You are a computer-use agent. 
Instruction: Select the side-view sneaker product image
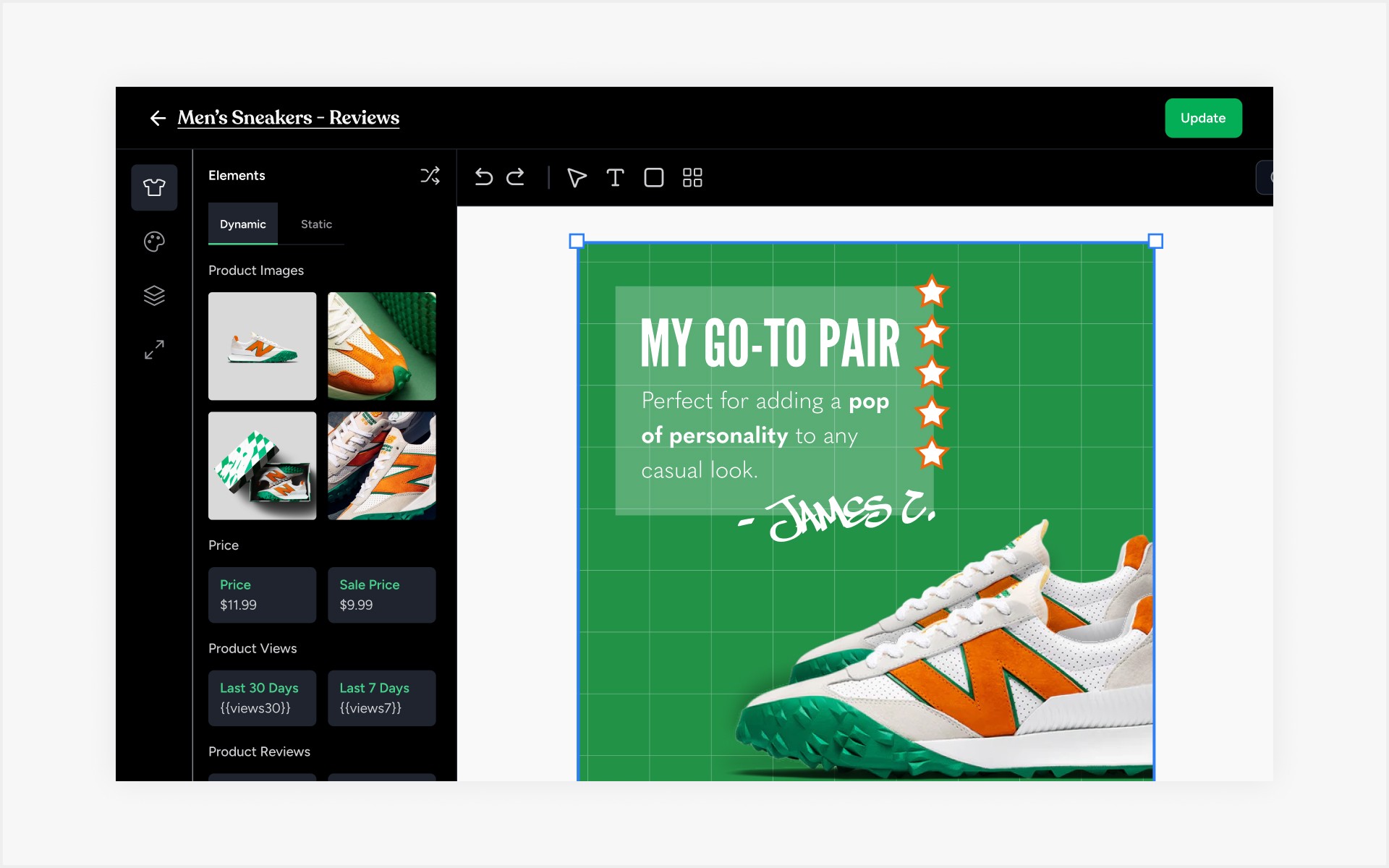point(262,346)
